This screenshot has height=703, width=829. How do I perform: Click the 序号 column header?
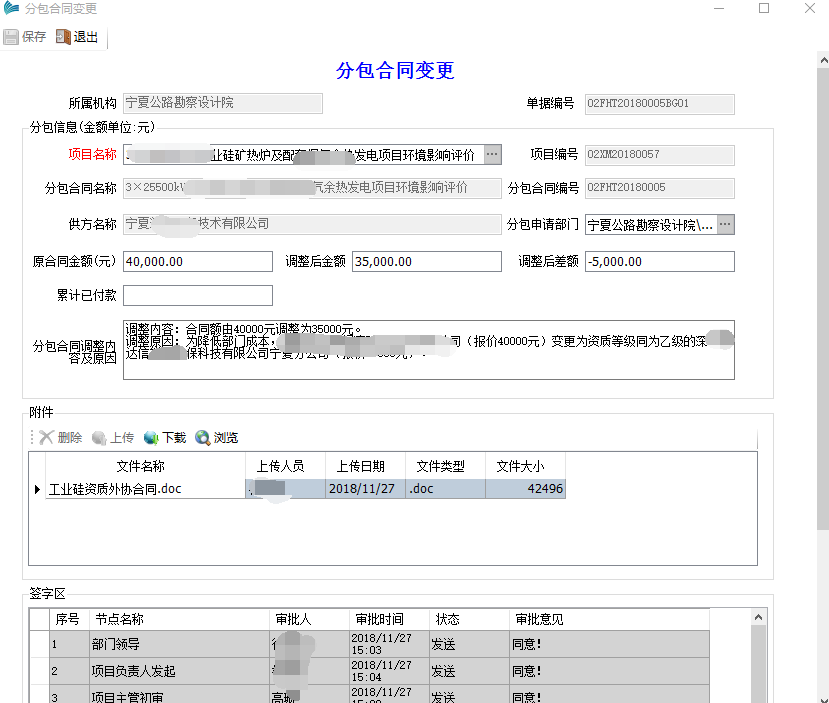[x=70, y=619]
